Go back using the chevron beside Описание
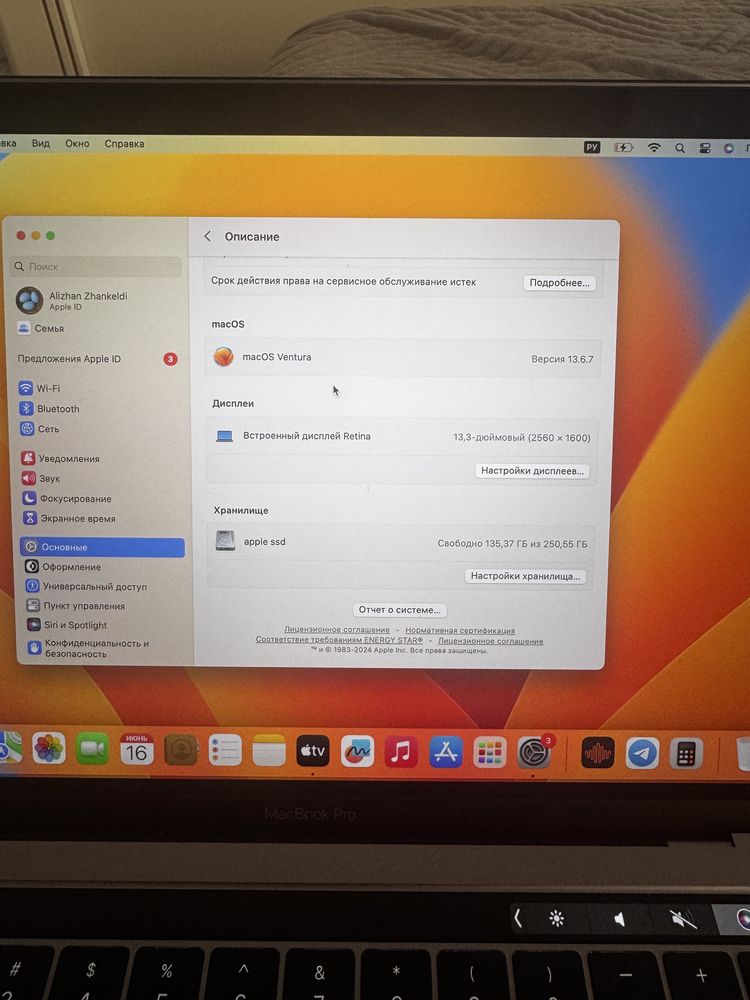Image resolution: width=750 pixels, height=1000 pixels. click(208, 237)
